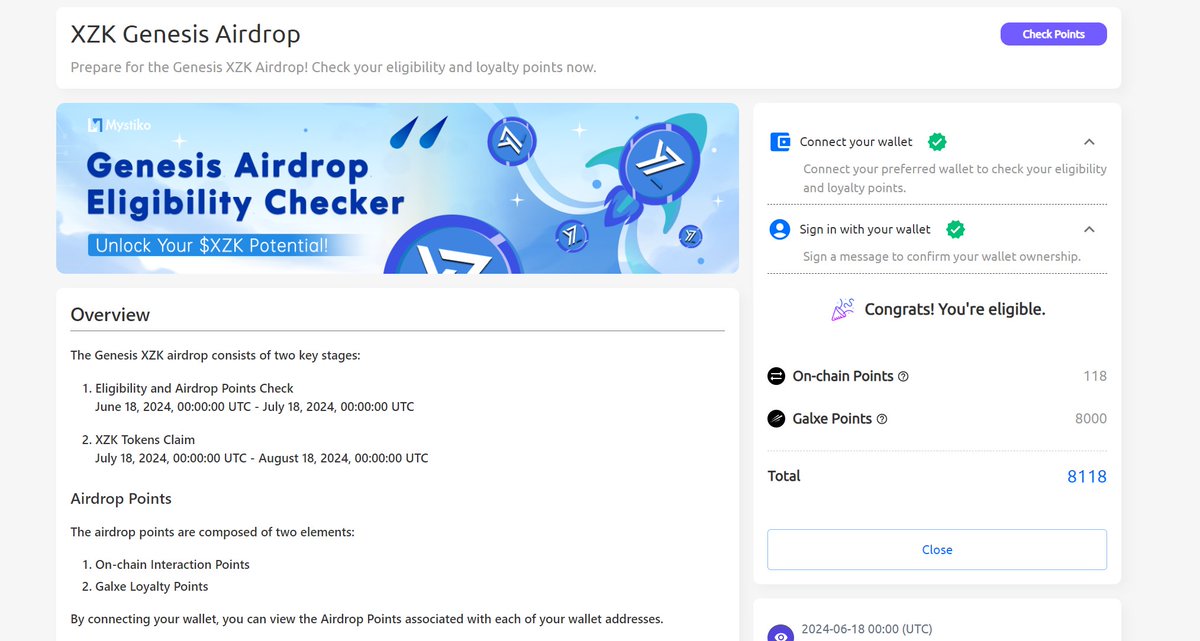The height and width of the screenshot is (641, 1200).
Task: Click the total points value 8118
Action: [x=1087, y=477]
